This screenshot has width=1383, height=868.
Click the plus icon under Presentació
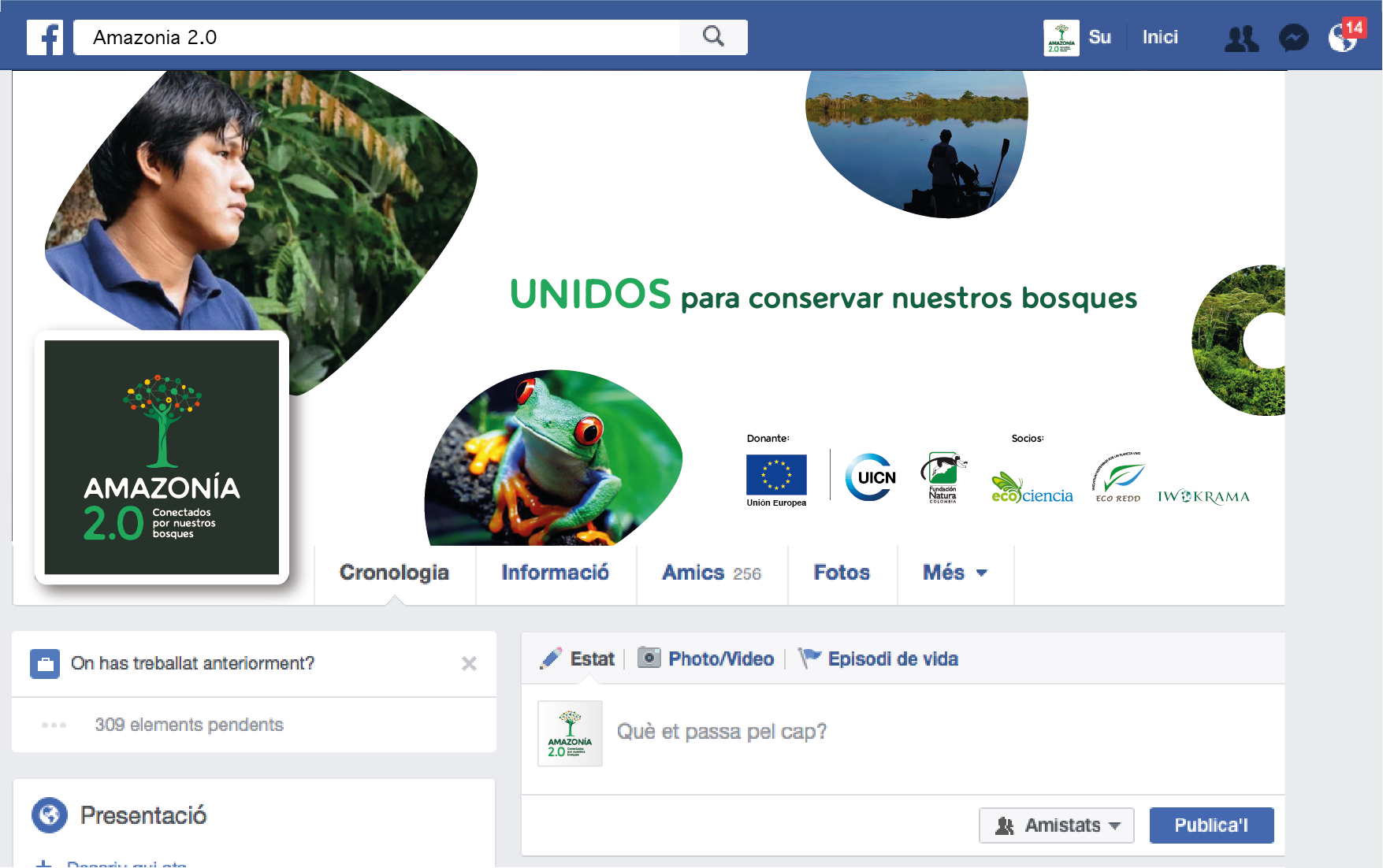point(44,863)
